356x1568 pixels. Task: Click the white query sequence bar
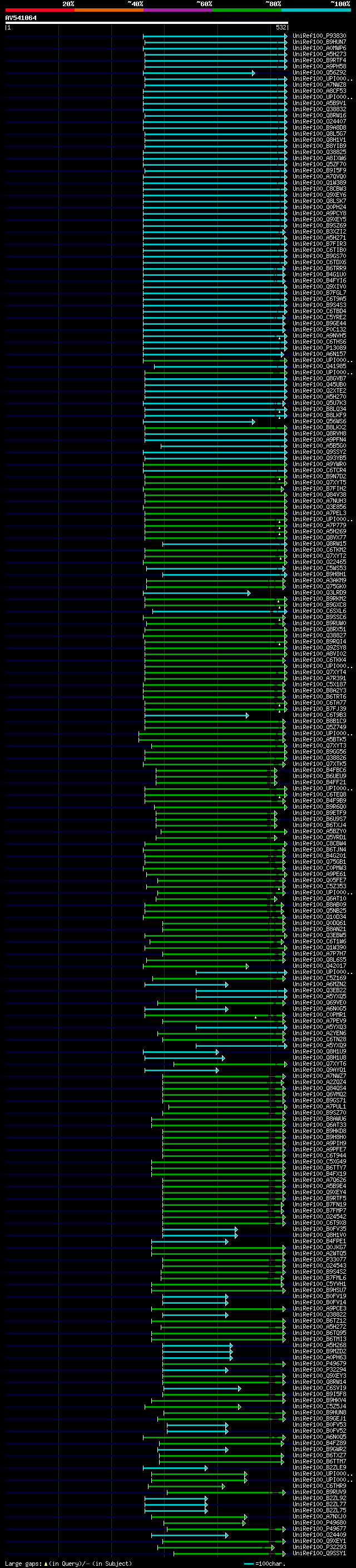pos(147,23)
